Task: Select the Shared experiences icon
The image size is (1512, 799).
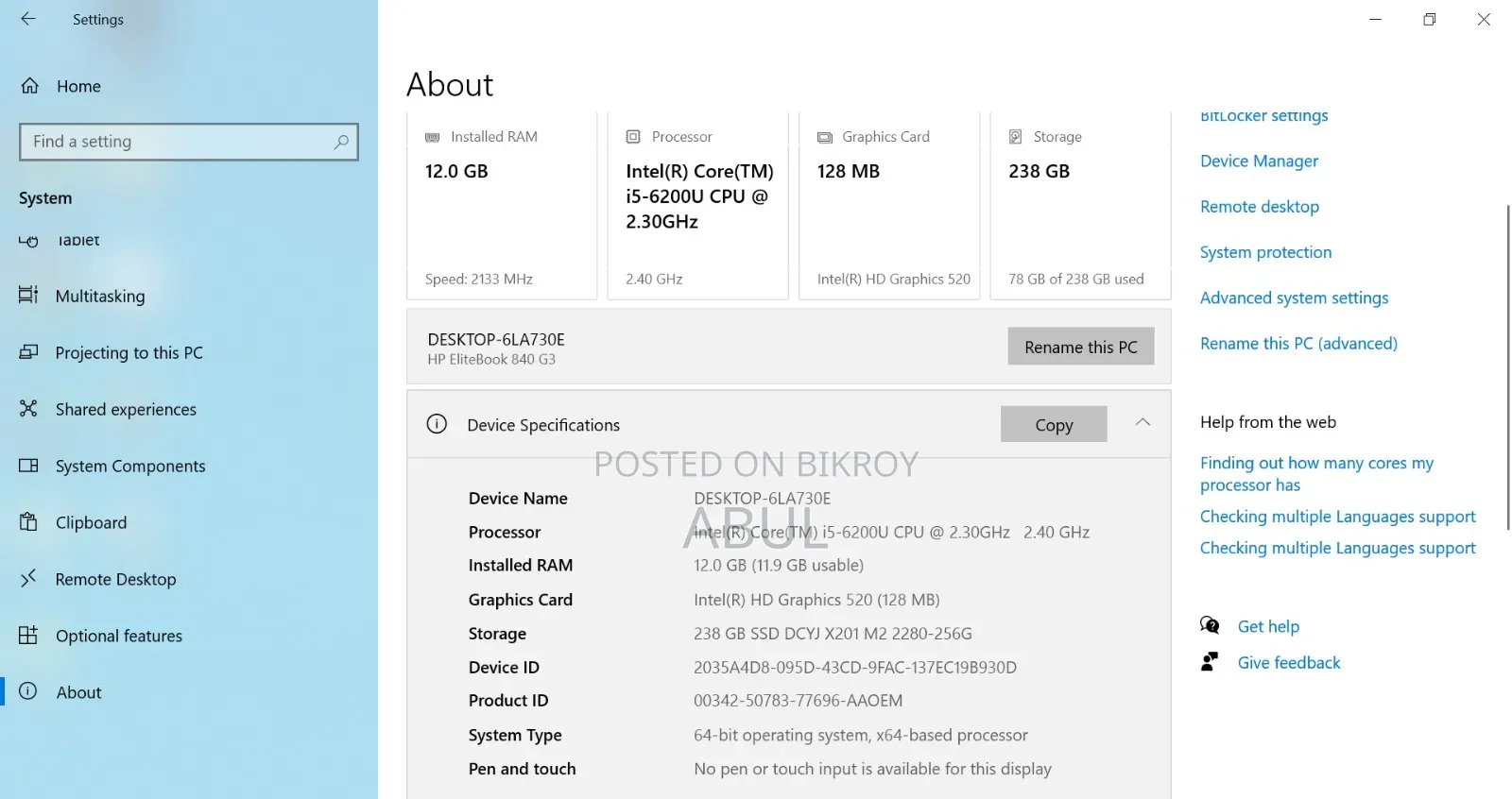Action: click(x=28, y=409)
